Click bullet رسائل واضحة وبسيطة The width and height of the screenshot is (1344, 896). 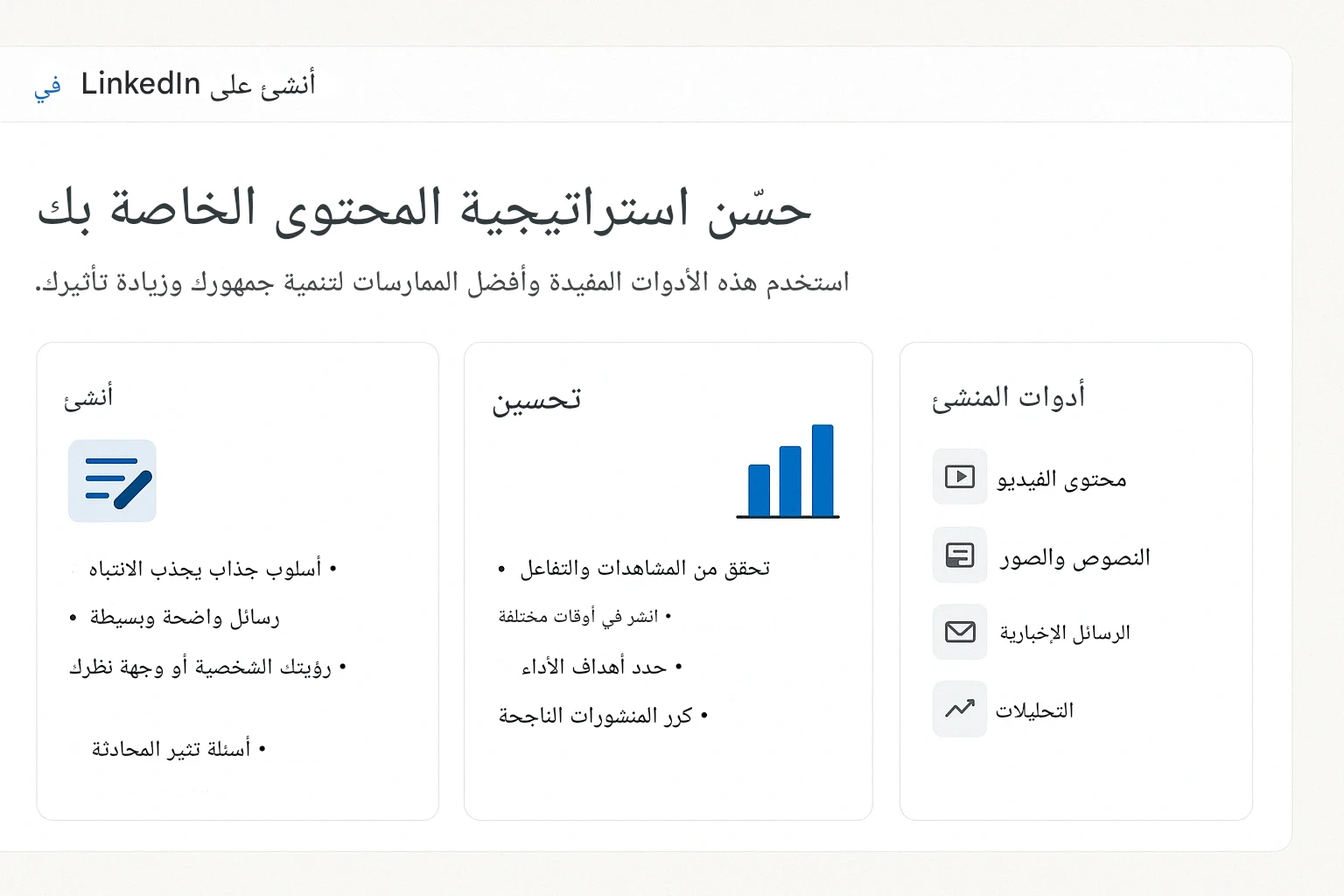point(175,618)
